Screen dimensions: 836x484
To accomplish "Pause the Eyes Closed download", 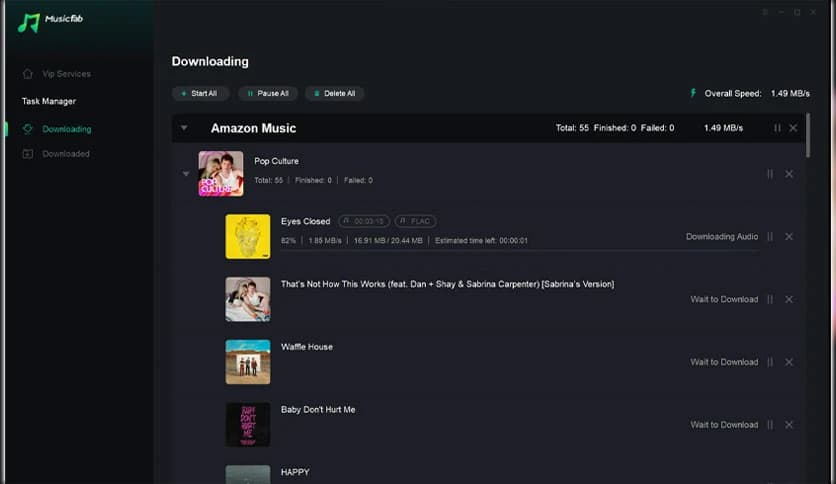I will 770,237.
